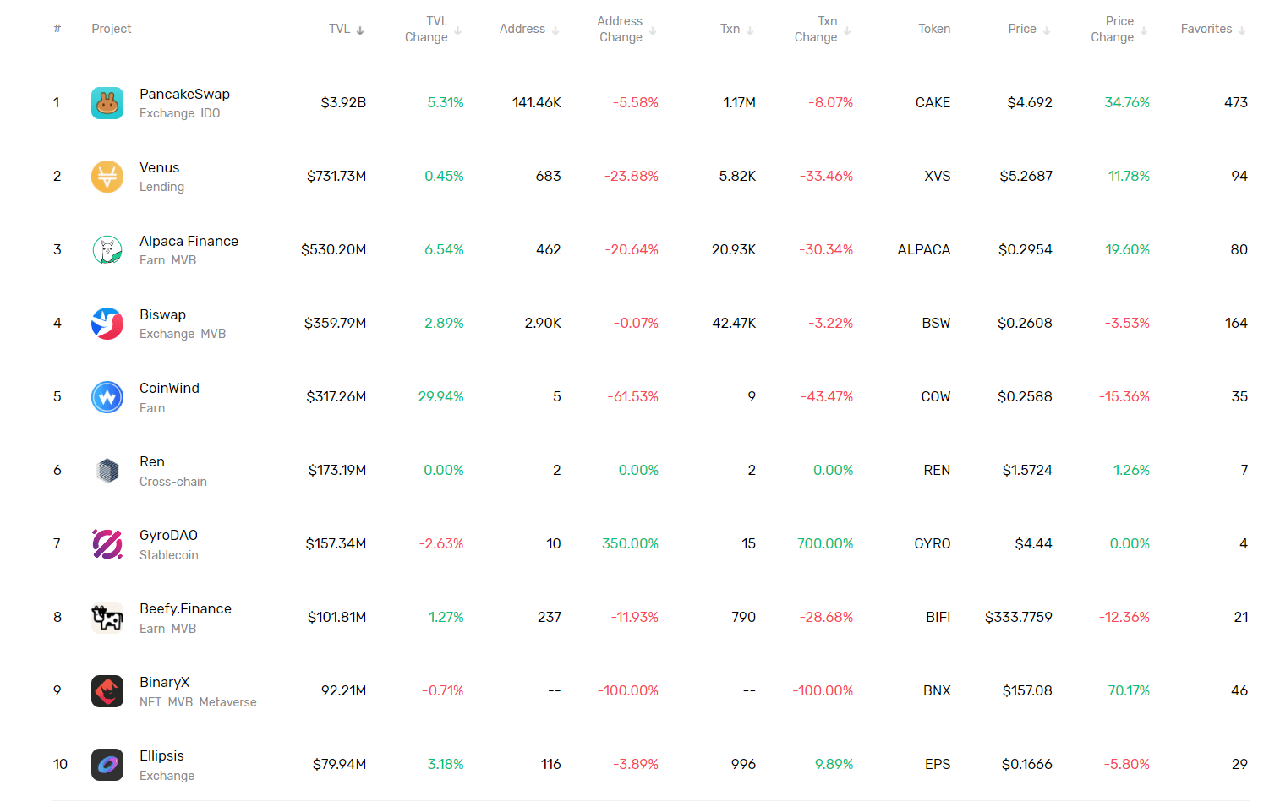Click BIFI price $333.7759
Image resolution: width=1280 pixels, height=807 pixels.
pos(1018,617)
